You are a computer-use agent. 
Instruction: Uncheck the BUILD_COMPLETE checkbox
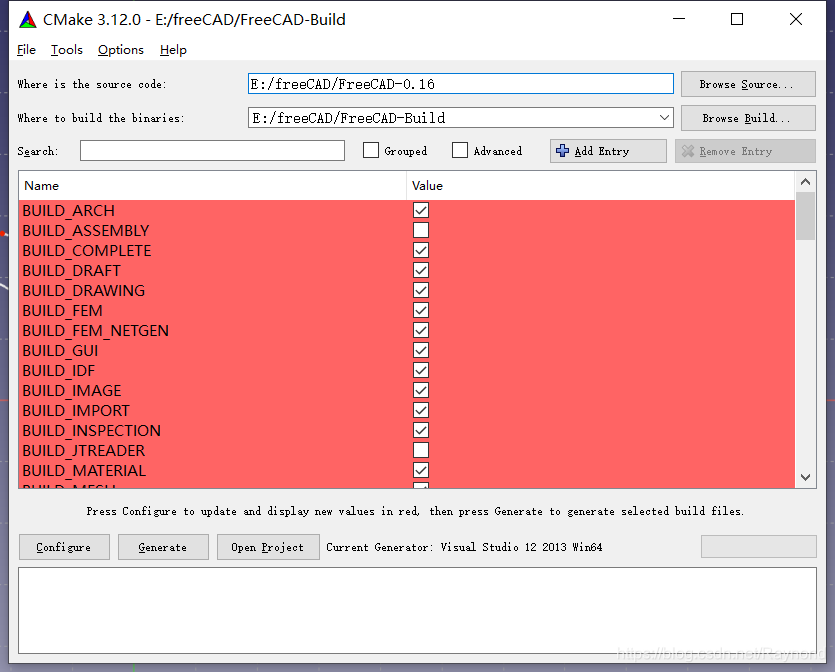[421, 250]
